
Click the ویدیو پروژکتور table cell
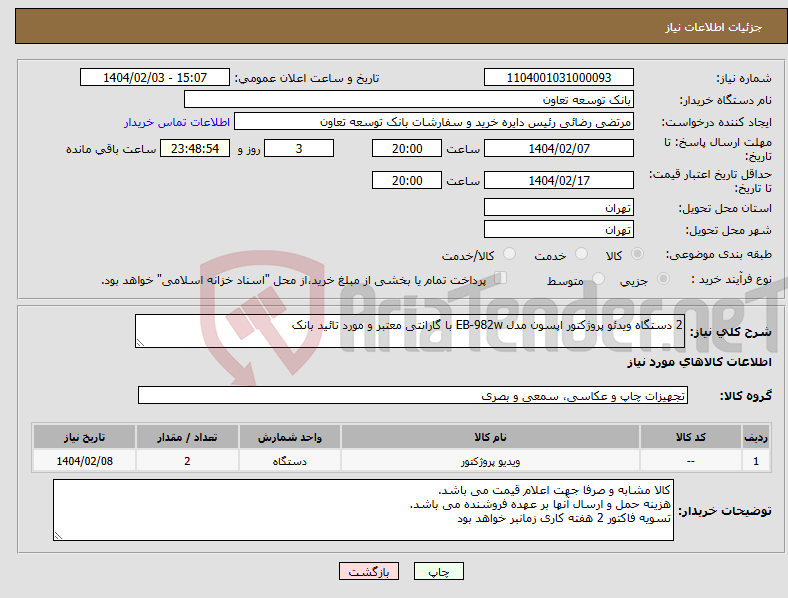point(490,460)
